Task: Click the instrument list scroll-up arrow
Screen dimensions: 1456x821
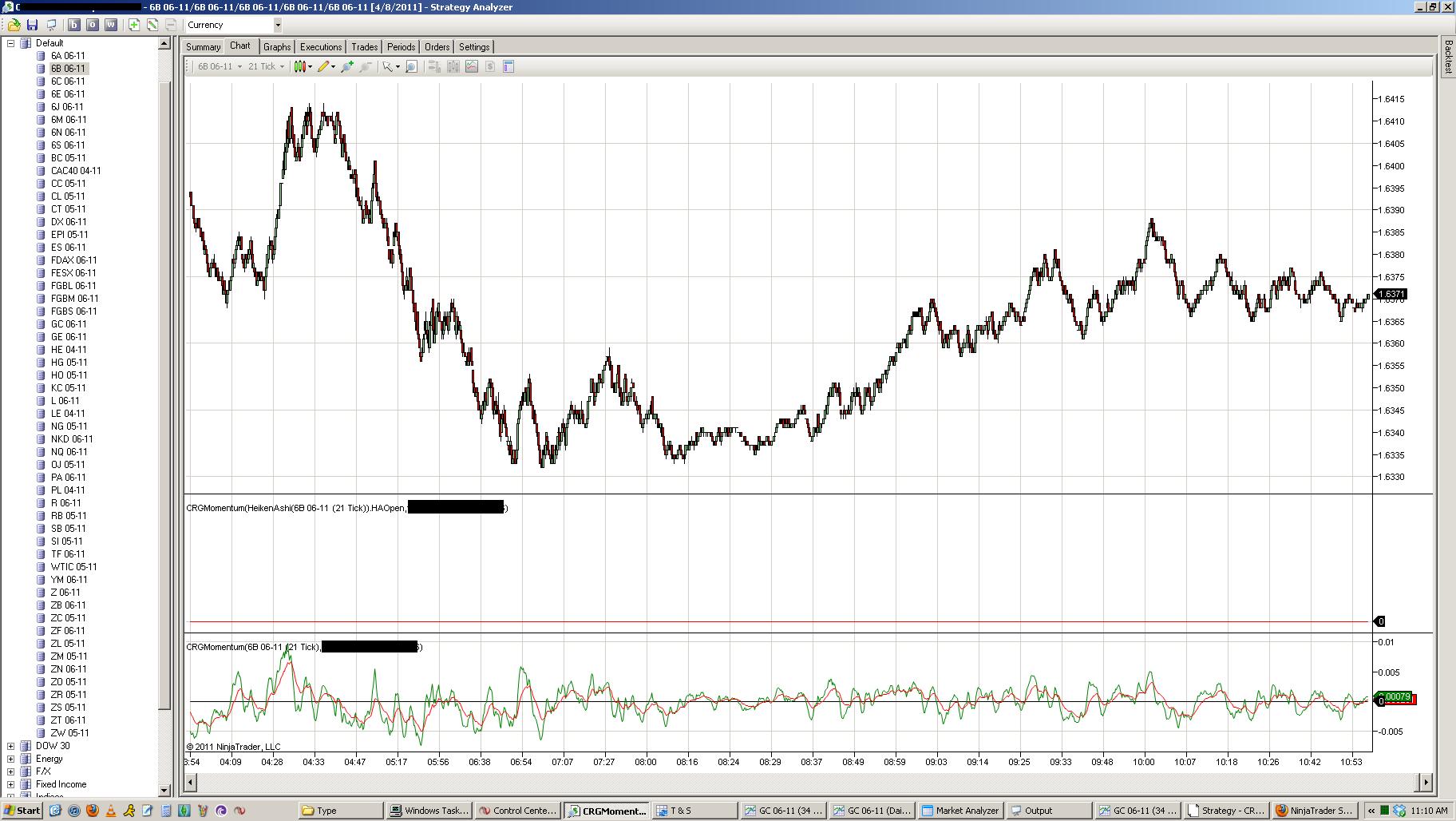Action: [x=164, y=44]
